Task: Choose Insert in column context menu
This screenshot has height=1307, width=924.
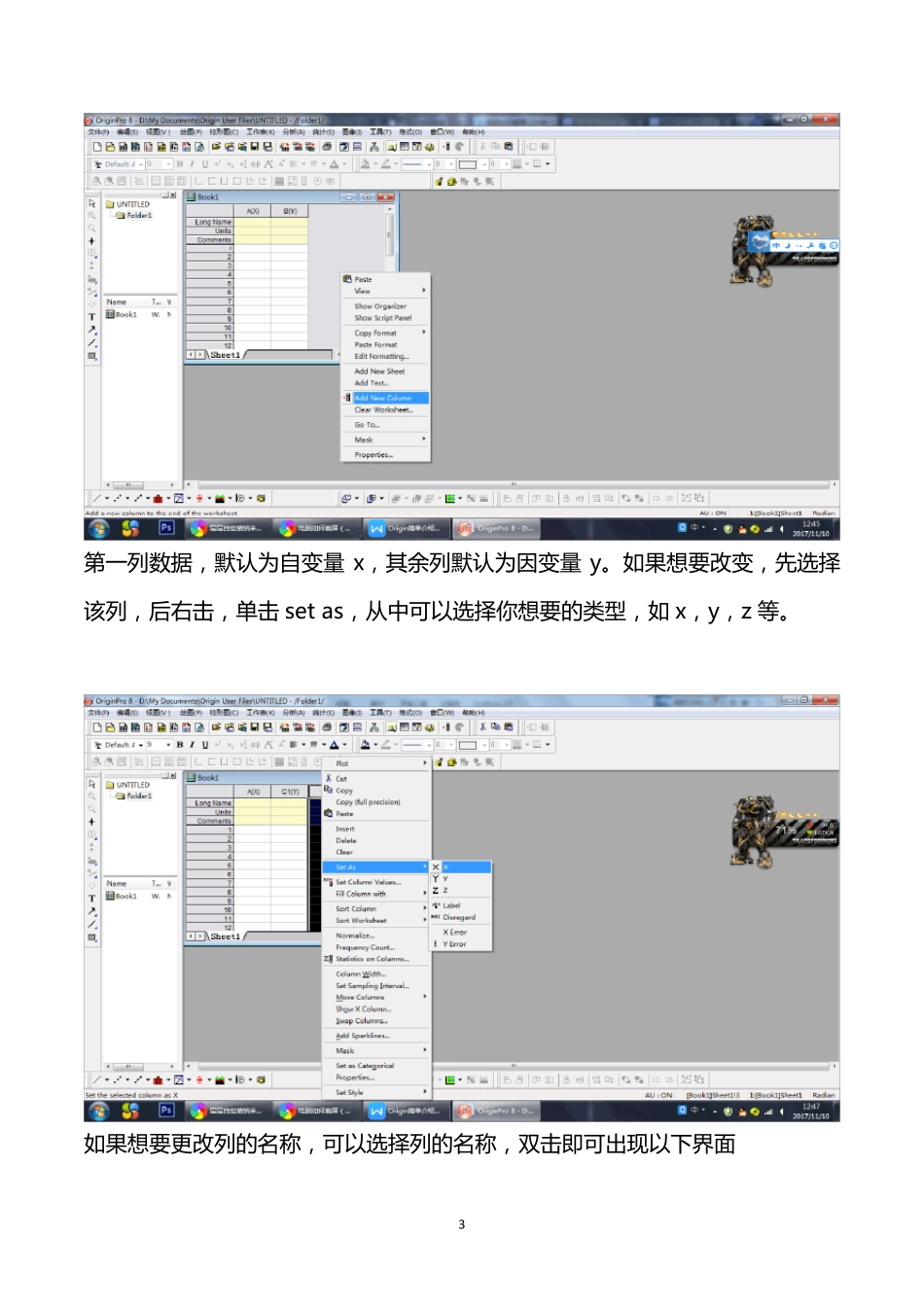Action: coord(375,829)
